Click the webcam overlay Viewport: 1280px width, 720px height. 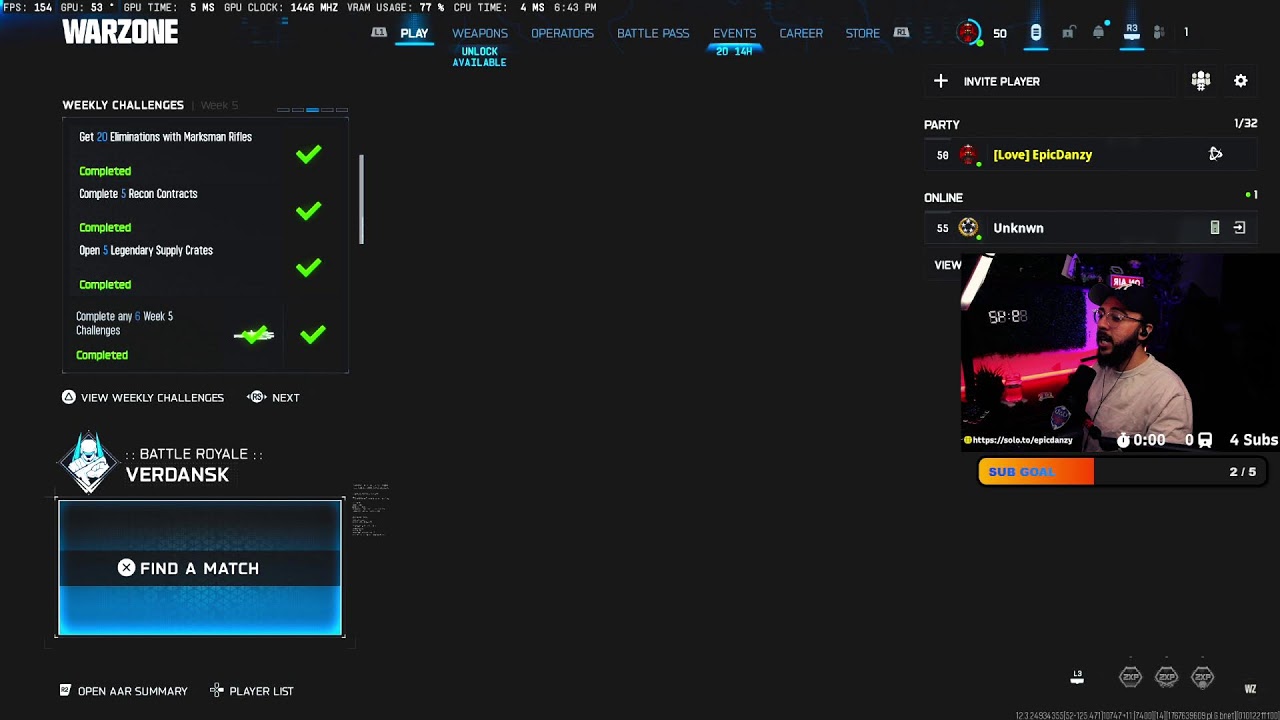[1120, 352]
